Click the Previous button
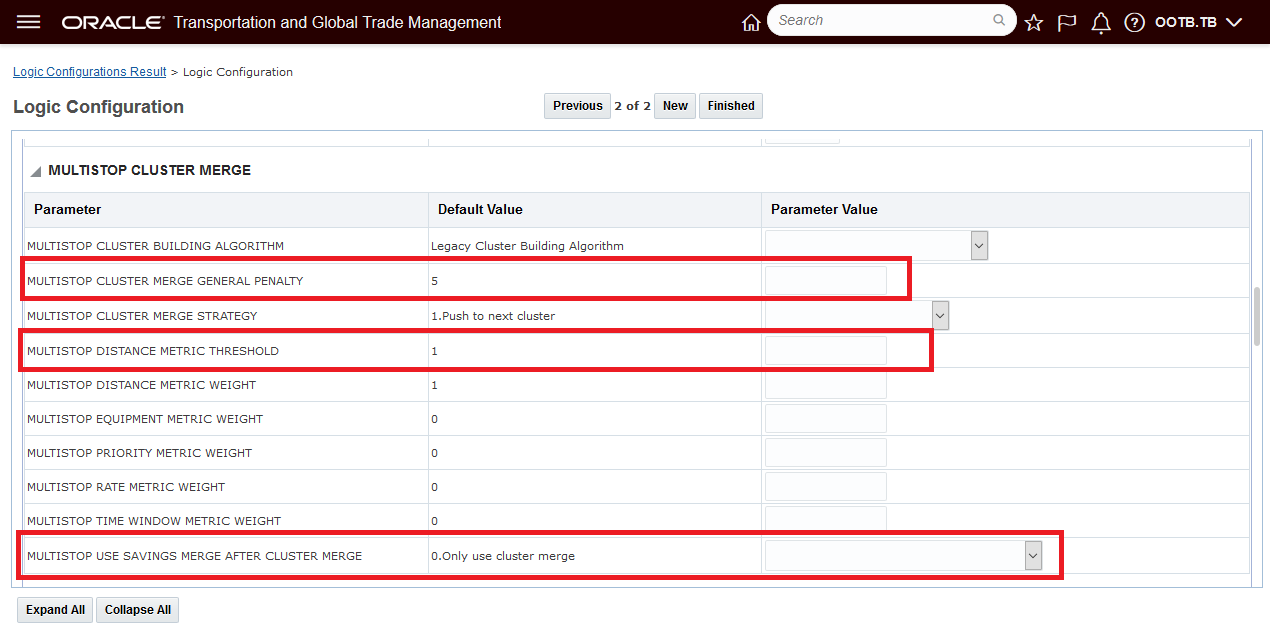The width and height of the screenshot is (1270, 627). click(577, 106)
